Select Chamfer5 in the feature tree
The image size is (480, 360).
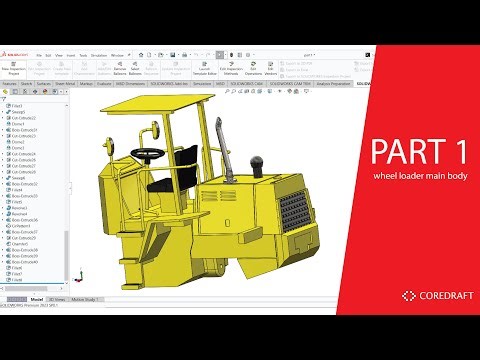pyautogui.click(x=17, y=244)
